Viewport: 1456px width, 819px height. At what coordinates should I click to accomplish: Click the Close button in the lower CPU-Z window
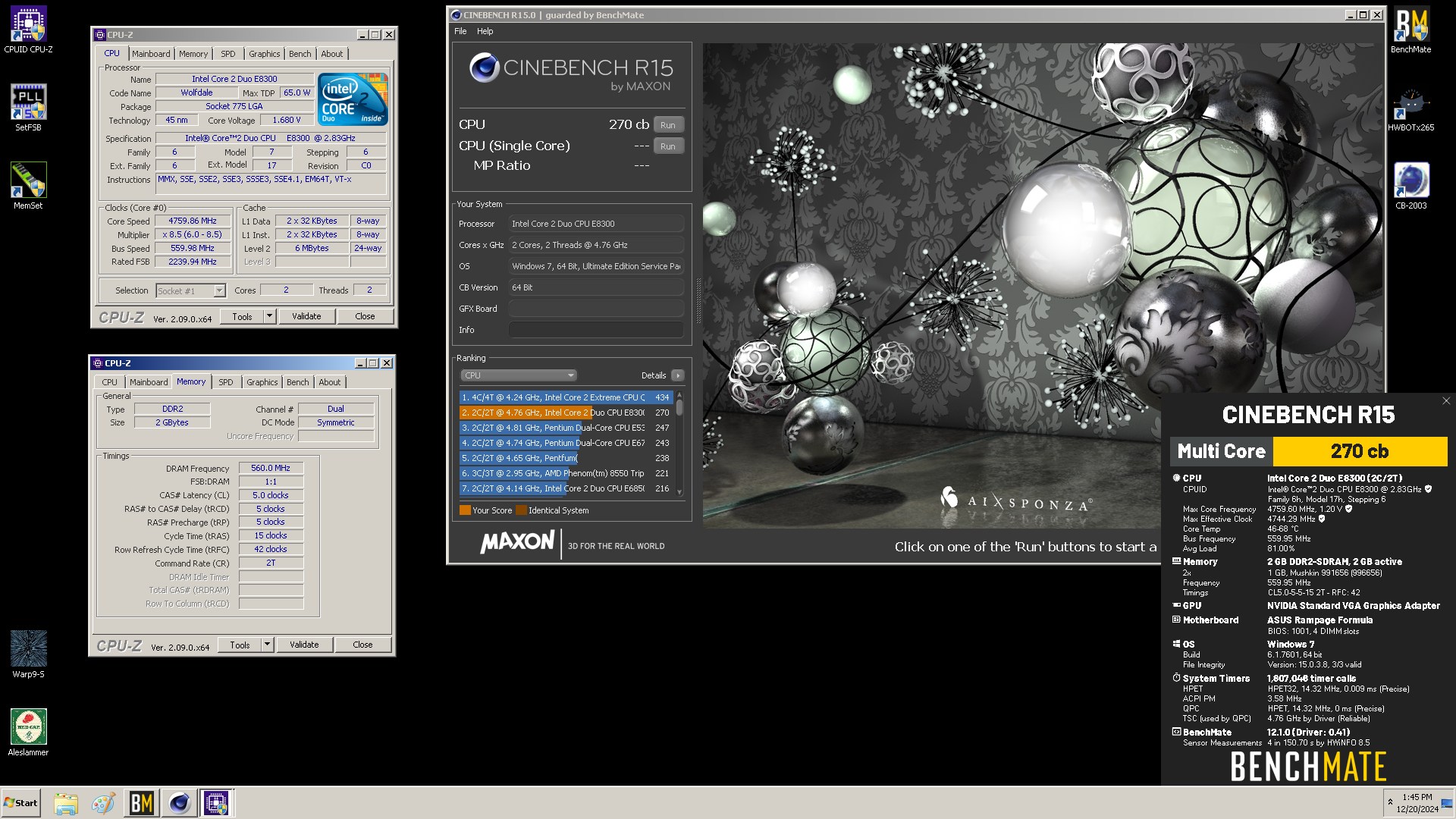coord(362,645)
